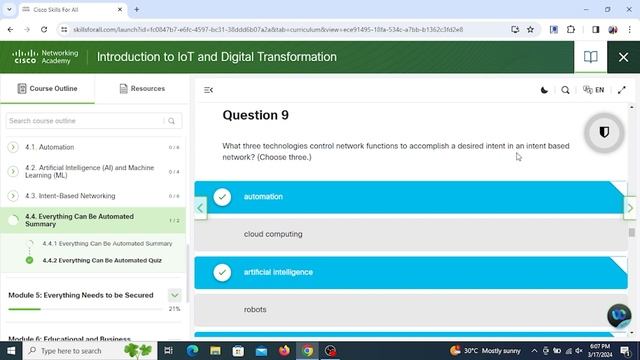This screenshot has width=640, height=360.
Task: Select the robots answer
Action: (x=411, y=310)
